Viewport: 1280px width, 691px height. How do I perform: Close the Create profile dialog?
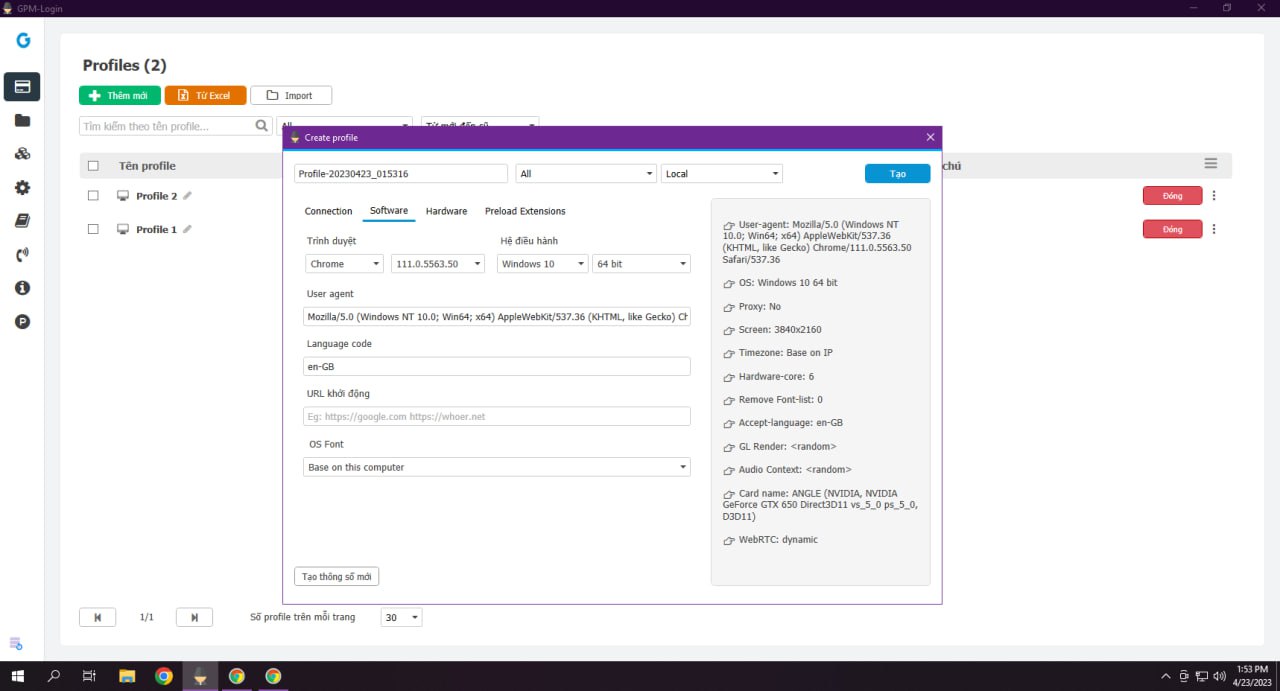(x=930, y=137)
